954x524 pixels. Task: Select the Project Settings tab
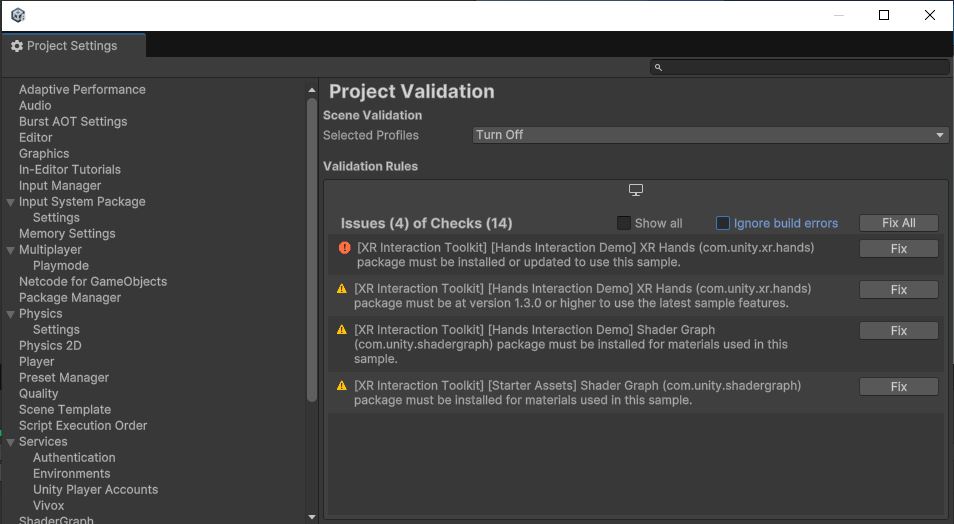point(72,46)
